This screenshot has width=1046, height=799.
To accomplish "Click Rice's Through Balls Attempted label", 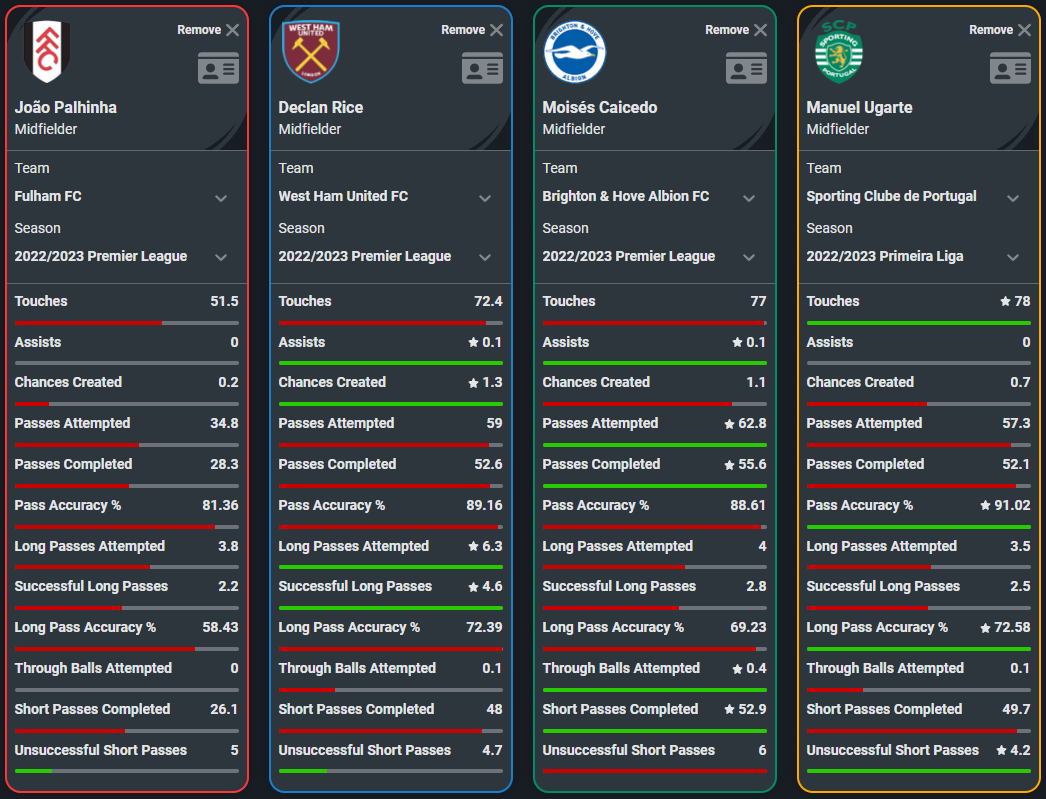I will pyautogui.click(x=357, y=668).
